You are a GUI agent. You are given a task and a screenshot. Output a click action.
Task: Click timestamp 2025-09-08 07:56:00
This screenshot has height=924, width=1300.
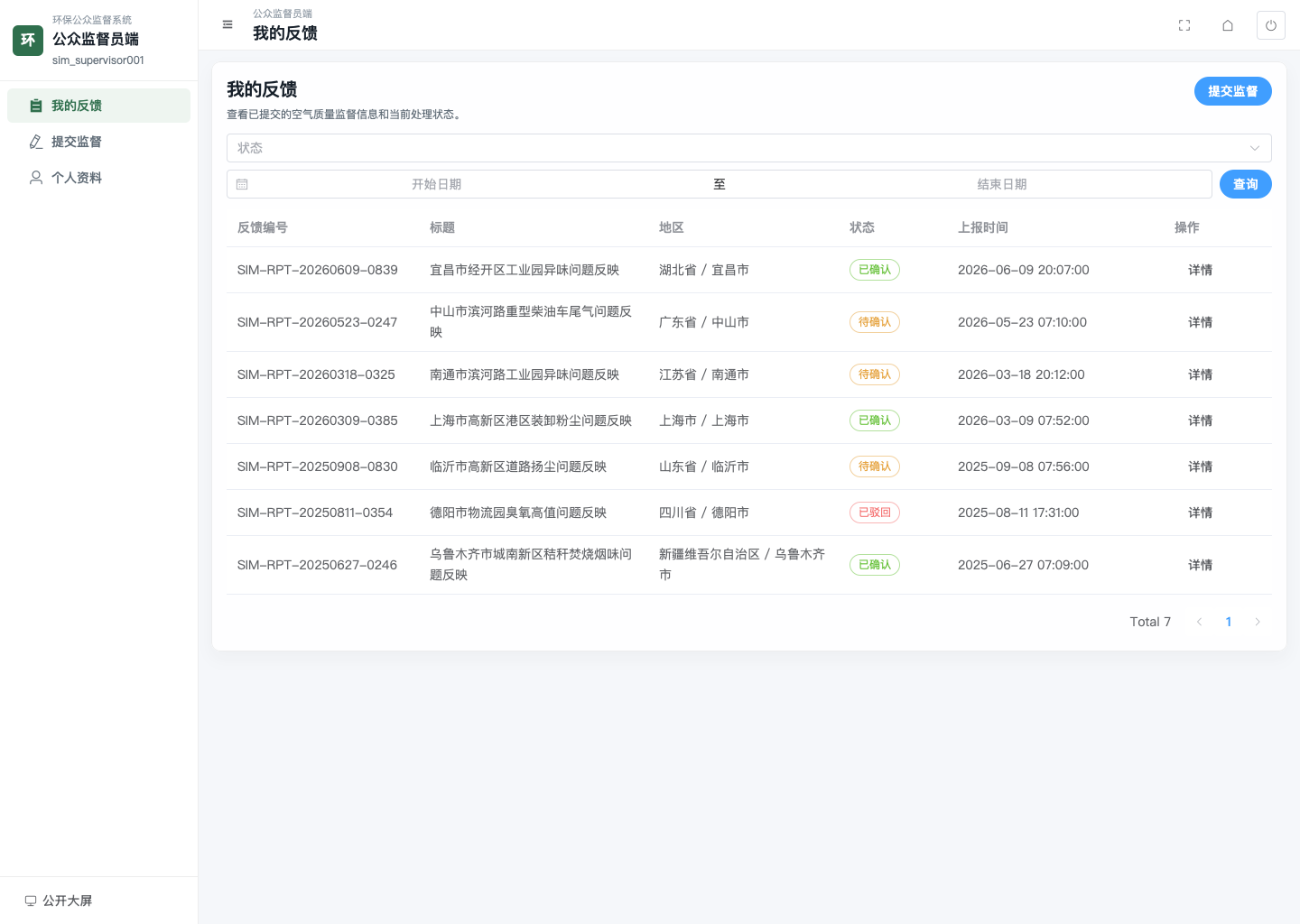point(1024,467)
